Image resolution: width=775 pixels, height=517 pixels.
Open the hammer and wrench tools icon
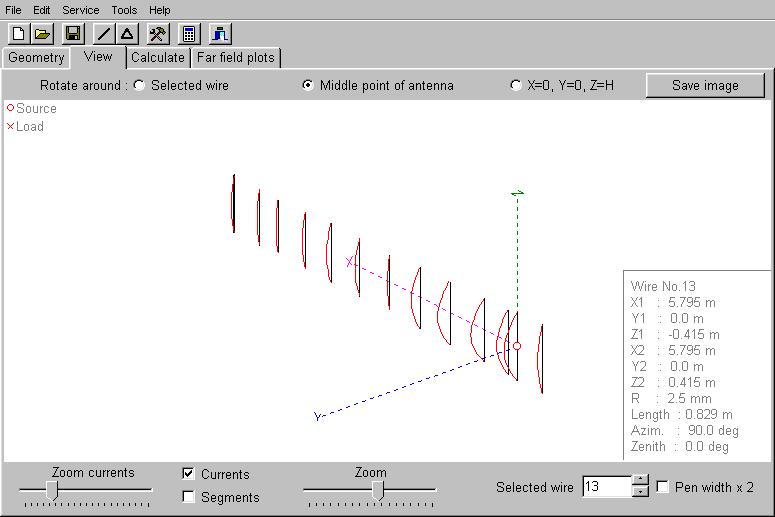pos(158,33)
